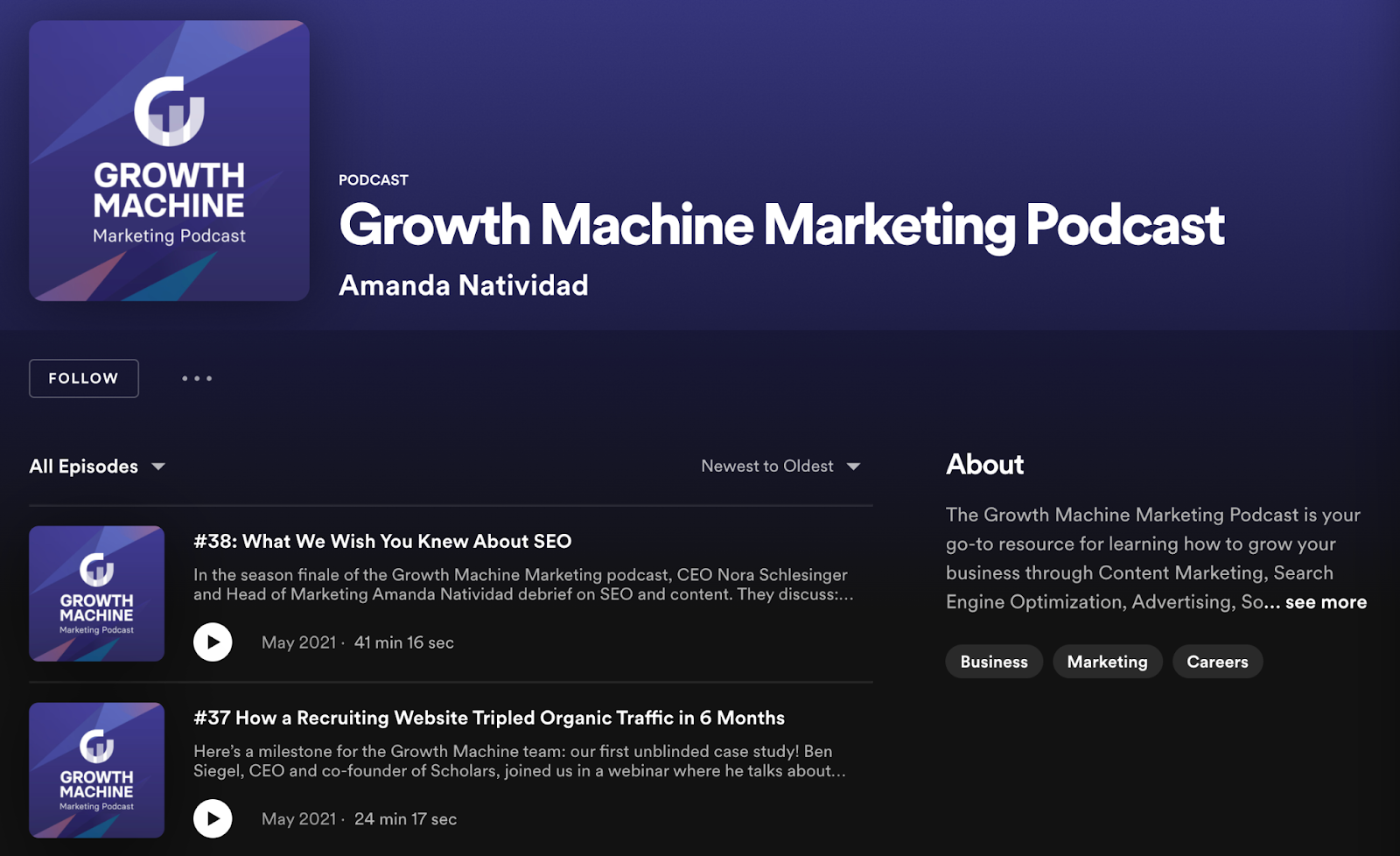
Task: Open the episode #38 cover thumbnail
Action: pyautogui.click(x=97, y=593)
